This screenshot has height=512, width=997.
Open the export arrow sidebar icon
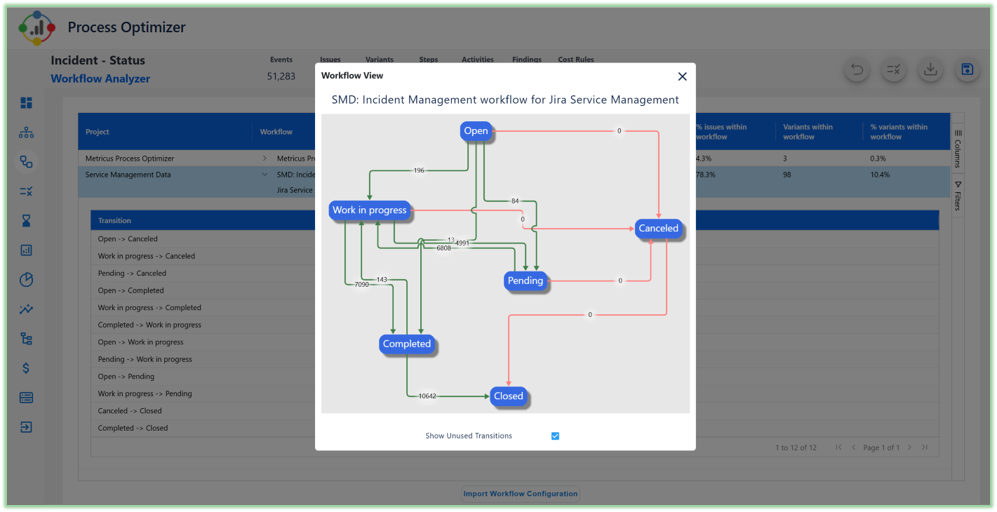pyautogui.click(x=26, y=427)
